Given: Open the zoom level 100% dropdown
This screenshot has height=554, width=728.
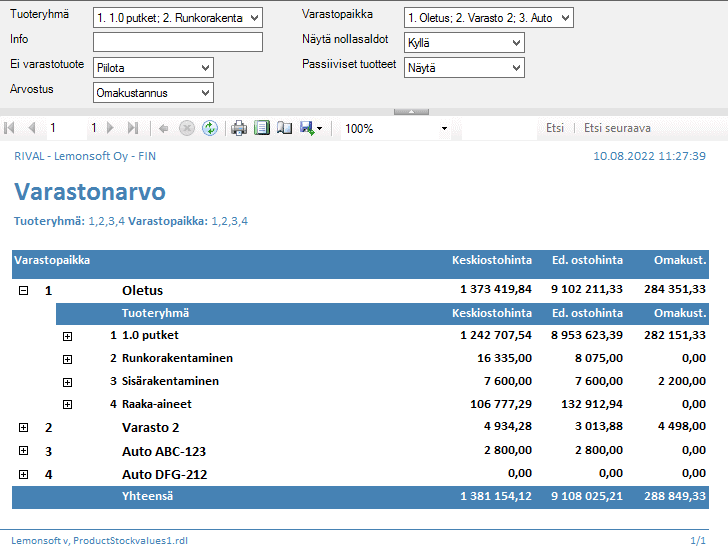Looking at the screenshot, I should pyautogui.click(x=444, y=129).
